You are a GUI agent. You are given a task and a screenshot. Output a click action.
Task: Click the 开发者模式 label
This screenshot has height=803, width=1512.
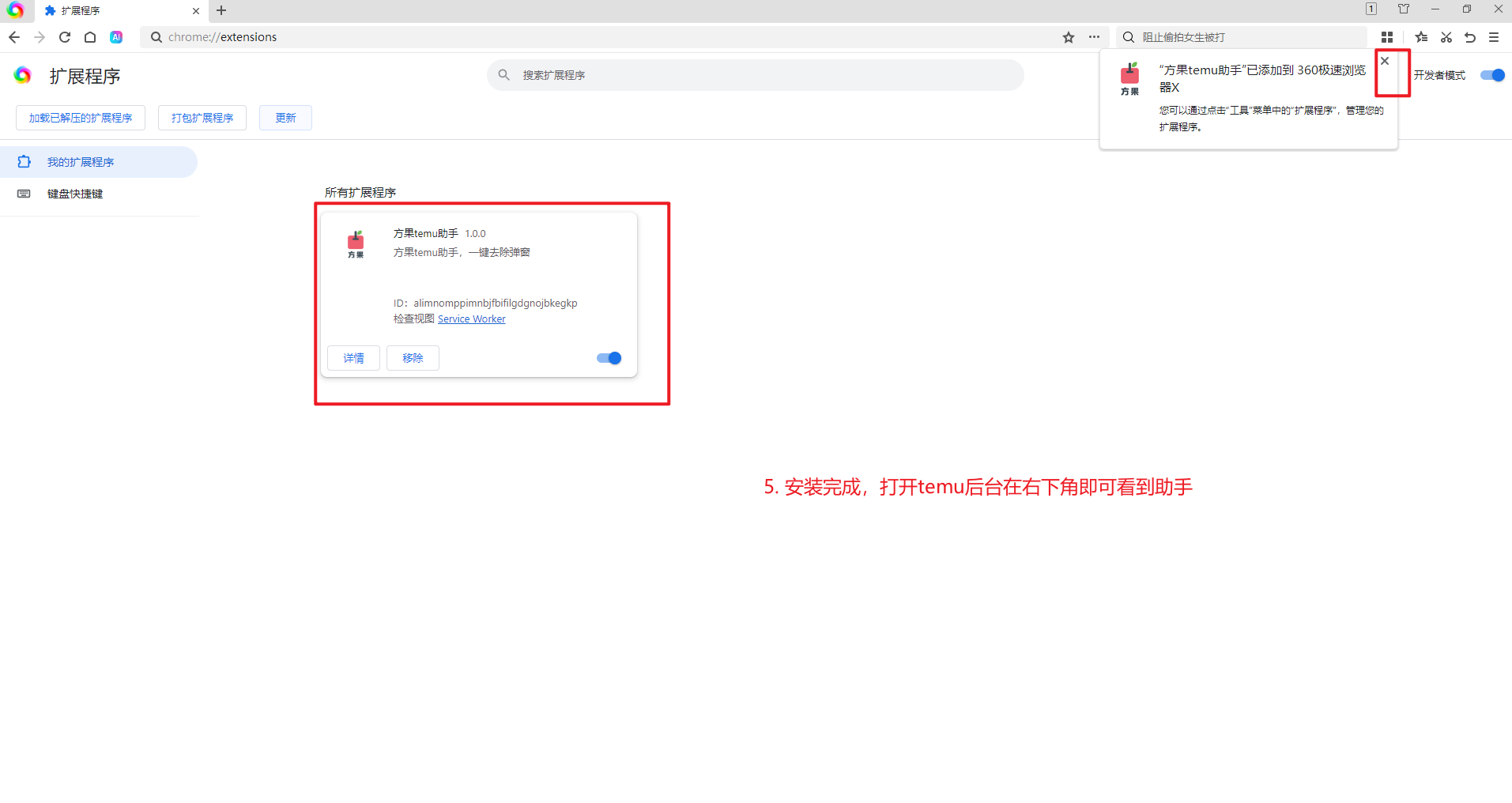(x=1439, y=75)
